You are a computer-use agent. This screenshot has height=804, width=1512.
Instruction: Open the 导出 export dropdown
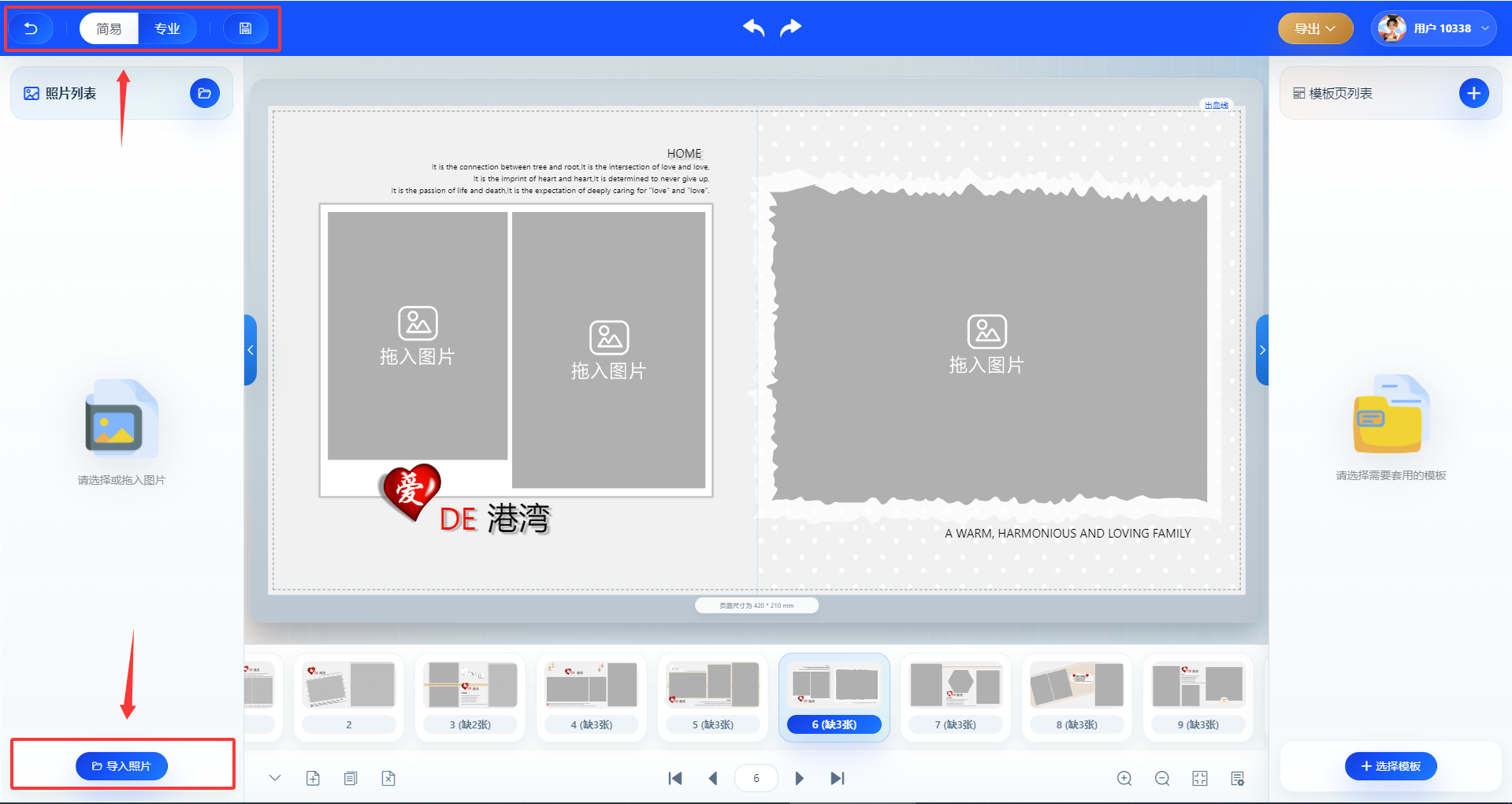click(1315, 28)
